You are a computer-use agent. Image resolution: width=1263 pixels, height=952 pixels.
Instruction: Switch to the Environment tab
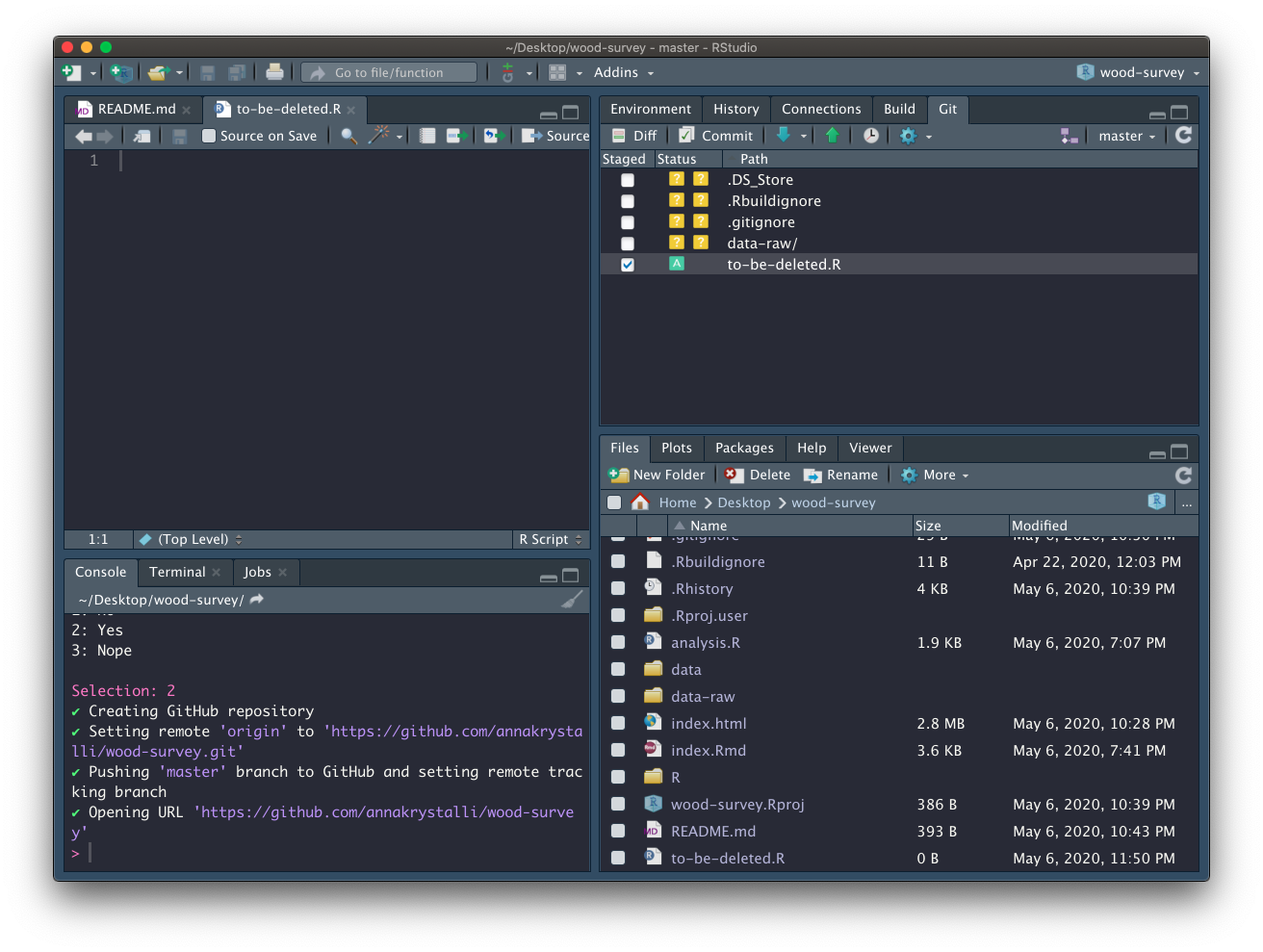click(x=651, y=109)
